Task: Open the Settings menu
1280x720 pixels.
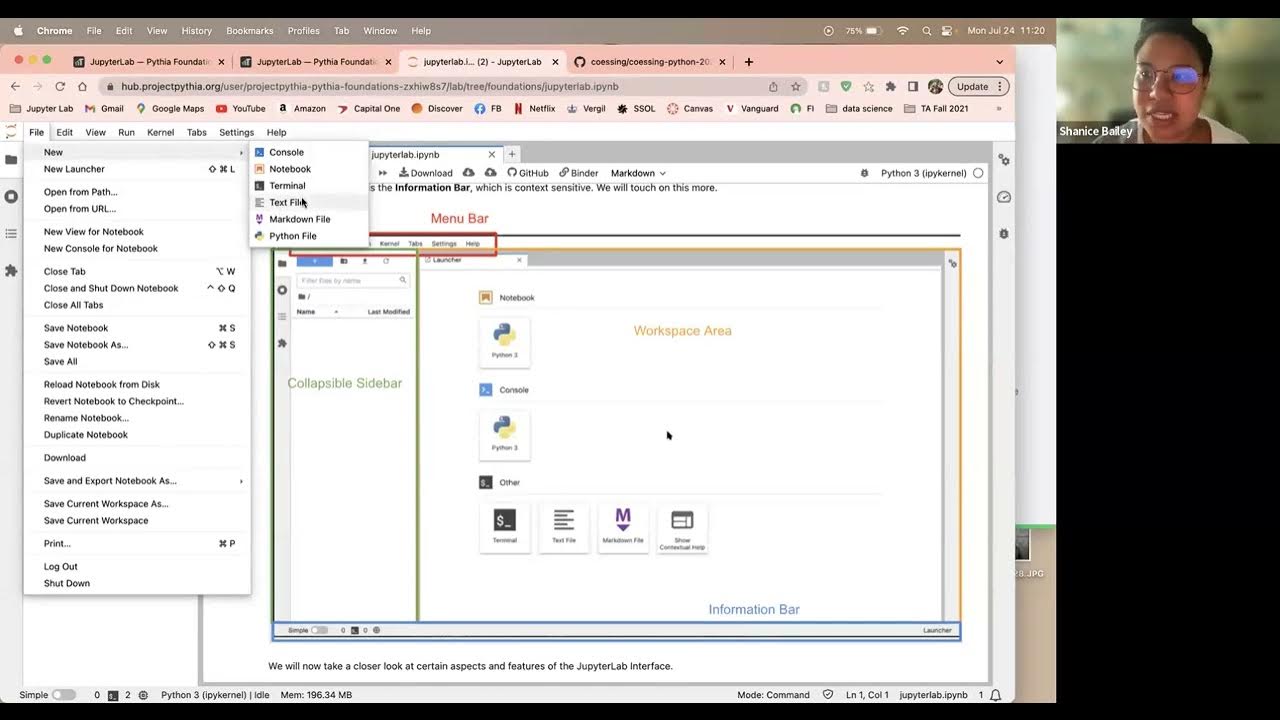Action: pyautogui.click(x=236, y=132)
